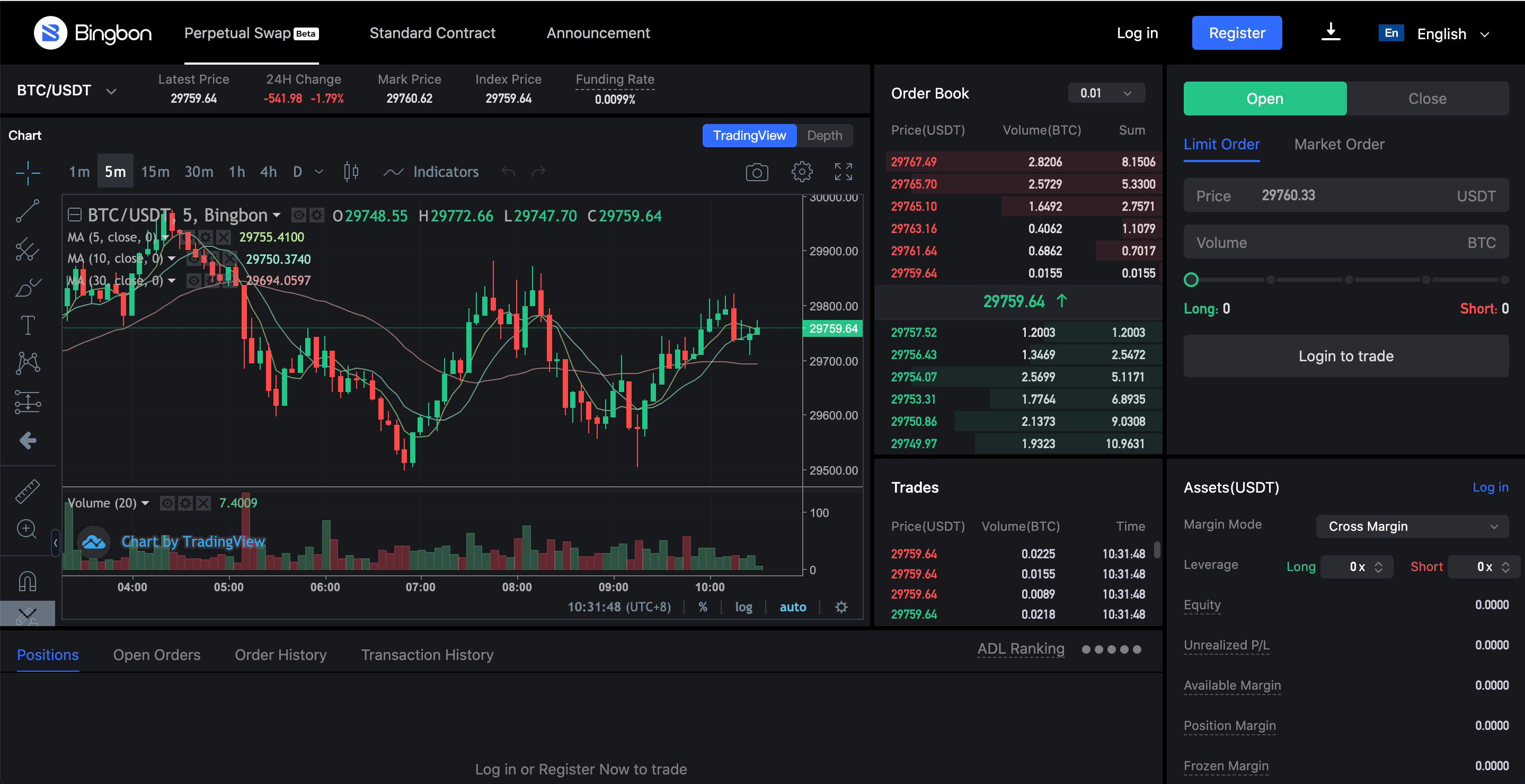Click the candlestick chart style icon
The width and height of the screenshot is (1525, 784).
point(351,172)
